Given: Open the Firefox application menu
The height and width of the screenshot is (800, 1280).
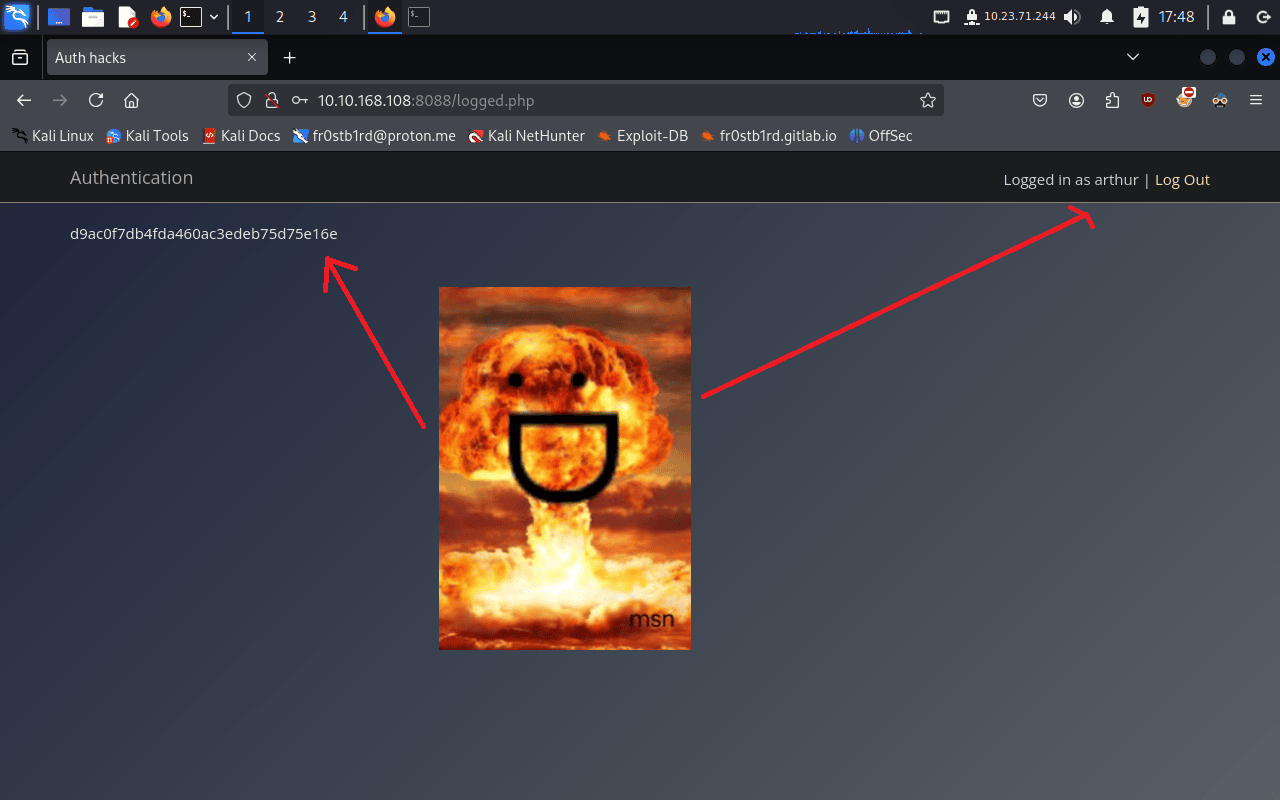Looking at the screenshot, I should 1256,100.
